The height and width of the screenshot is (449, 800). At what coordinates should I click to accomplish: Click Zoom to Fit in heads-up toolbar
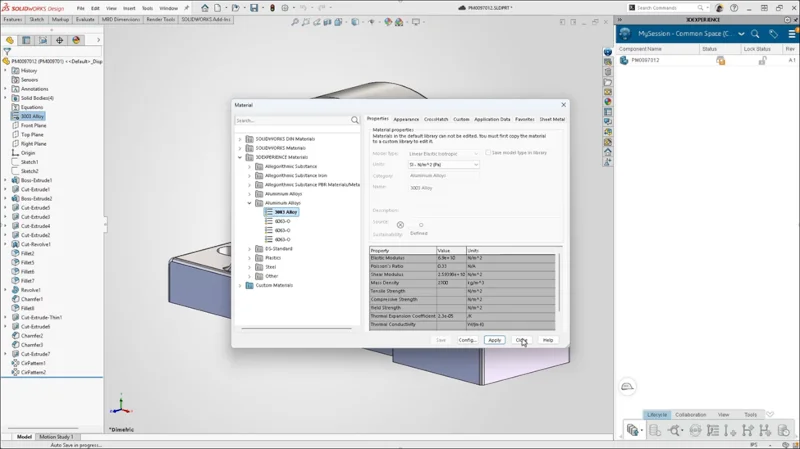click(x=295, y=22)
